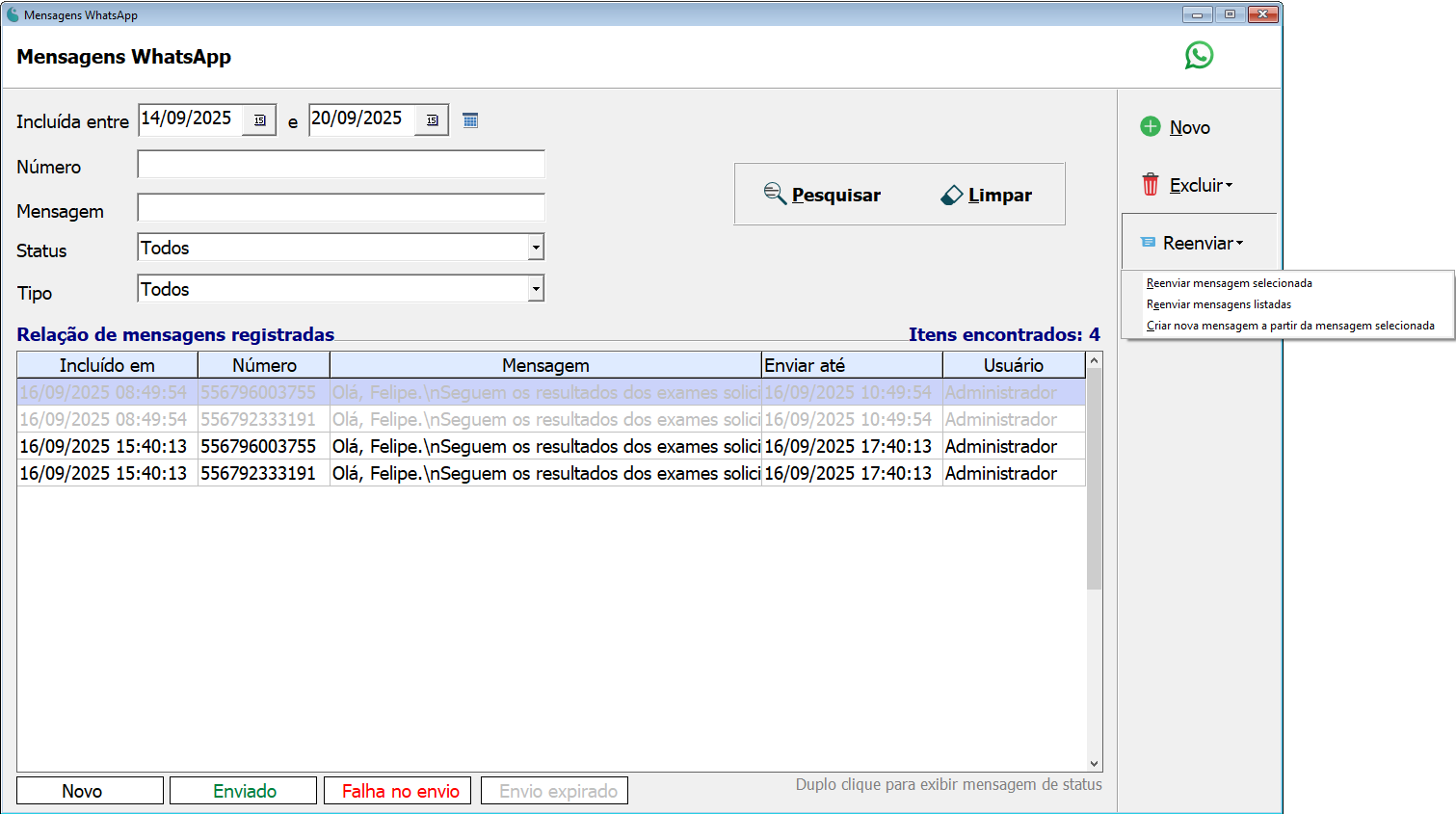Focus the Mensagem input field
Screen dimensions: 1456x814
coord(341,208)
